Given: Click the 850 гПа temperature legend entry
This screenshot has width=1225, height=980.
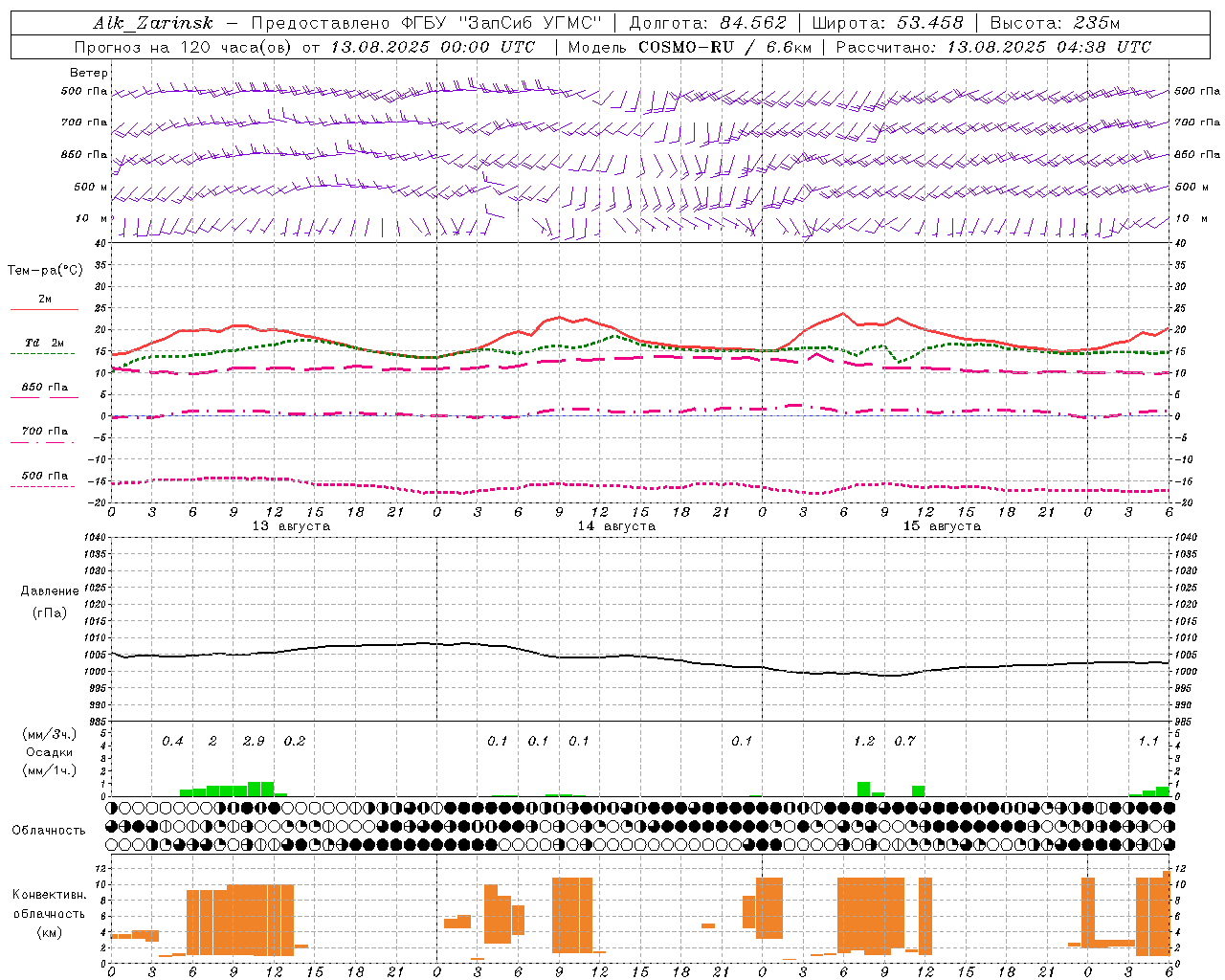Looking at the screenshot, I should pyautogui.click(x=44, y=388).
